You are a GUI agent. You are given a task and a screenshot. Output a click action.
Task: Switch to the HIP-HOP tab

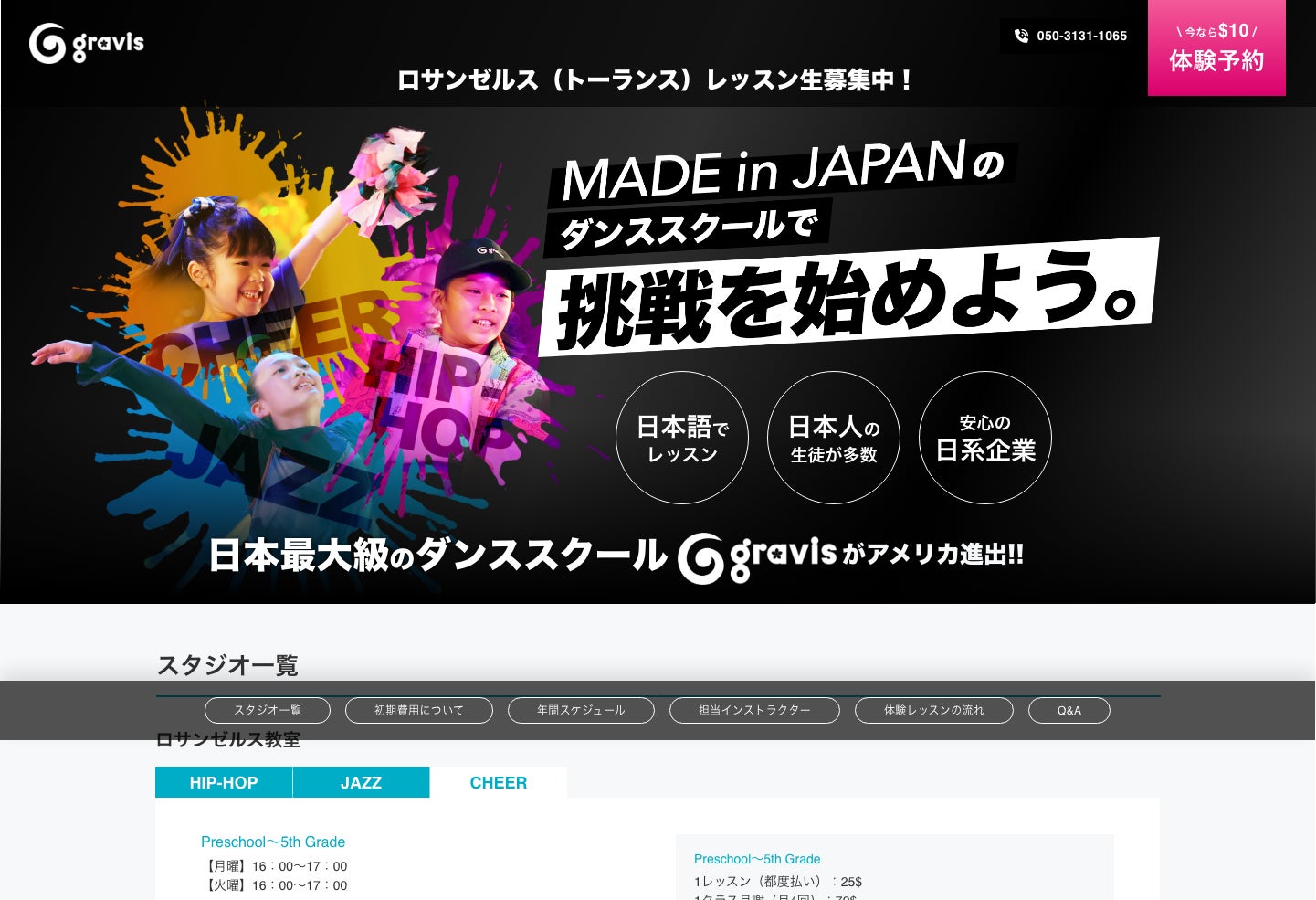224,782
